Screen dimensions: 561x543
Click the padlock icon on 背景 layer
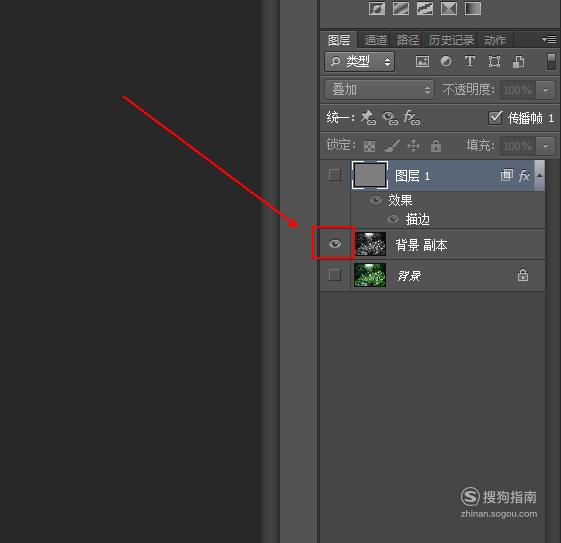(523, 275)
